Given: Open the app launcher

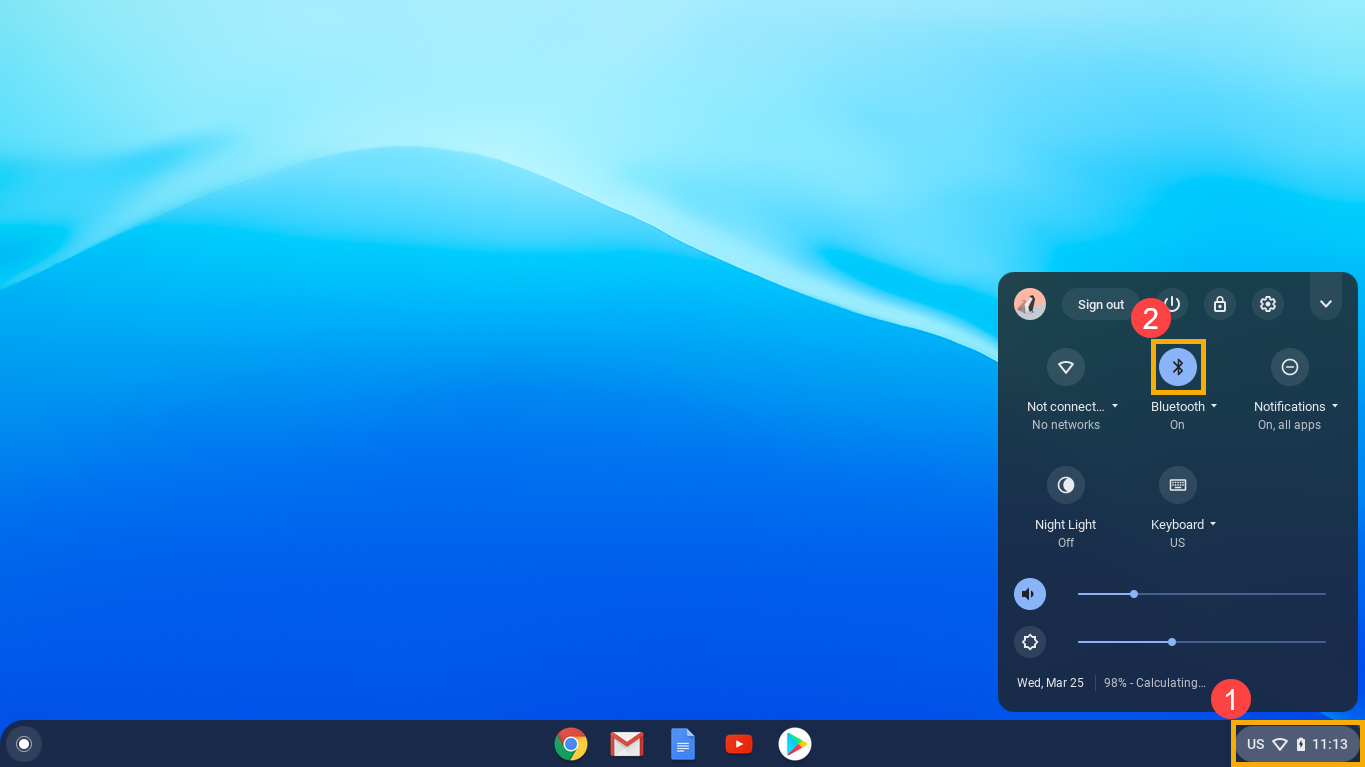Looking at the screenshot, I should click(23, 743).
